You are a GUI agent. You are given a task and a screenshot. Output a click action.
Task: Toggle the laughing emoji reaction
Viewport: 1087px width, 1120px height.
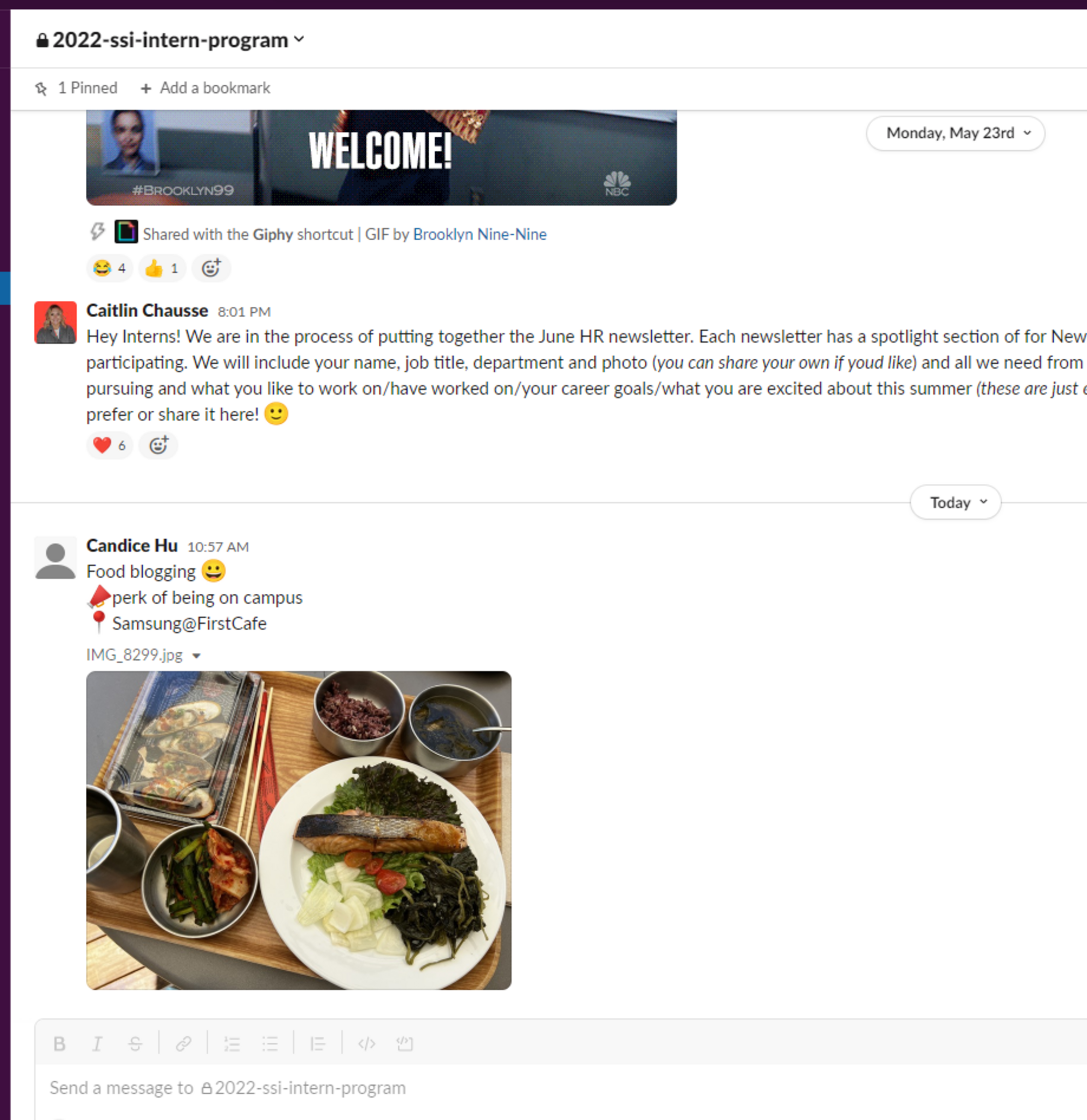[110, 268]
